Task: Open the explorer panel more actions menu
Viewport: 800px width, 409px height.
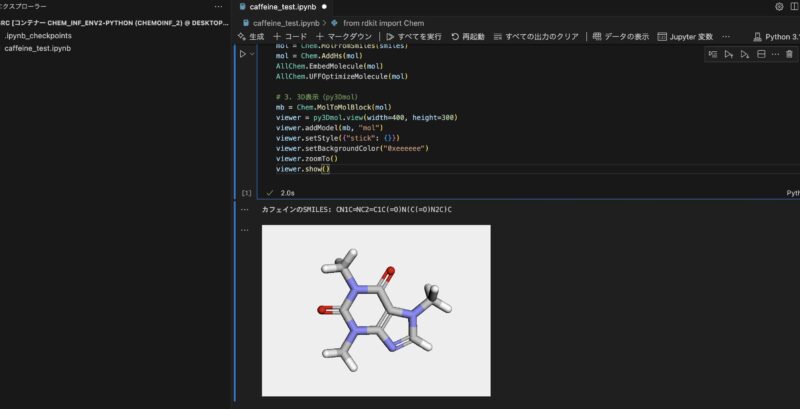Action: tap(218, 7)
